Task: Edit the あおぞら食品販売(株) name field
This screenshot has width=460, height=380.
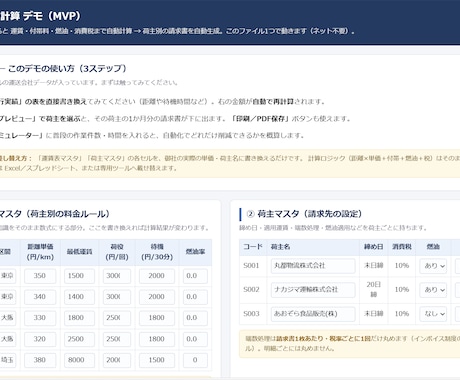Action: (x=313, y=314)
